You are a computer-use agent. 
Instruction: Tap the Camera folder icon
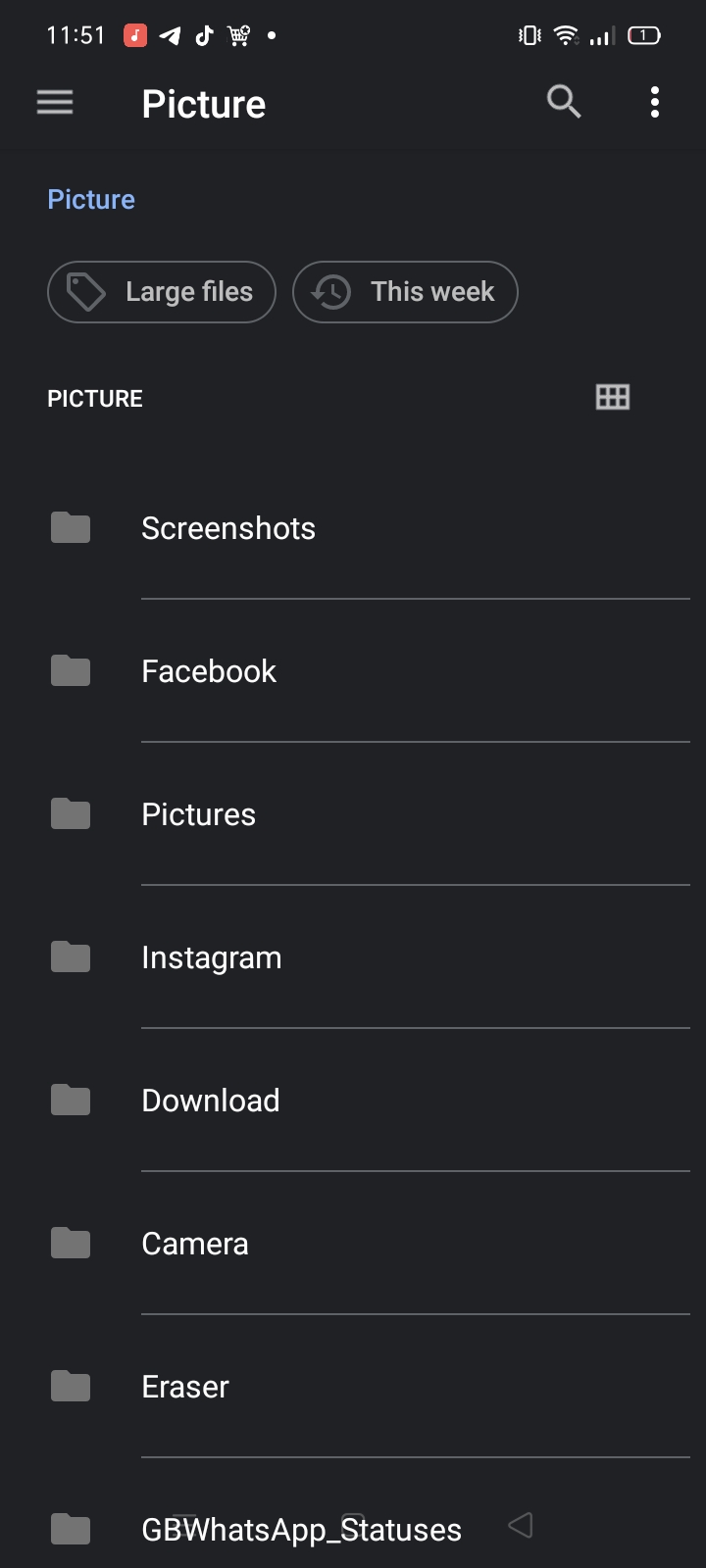coord(71,1243)
